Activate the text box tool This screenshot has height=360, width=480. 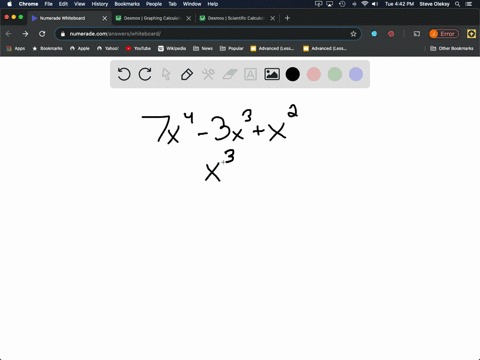tap(250, 74)
